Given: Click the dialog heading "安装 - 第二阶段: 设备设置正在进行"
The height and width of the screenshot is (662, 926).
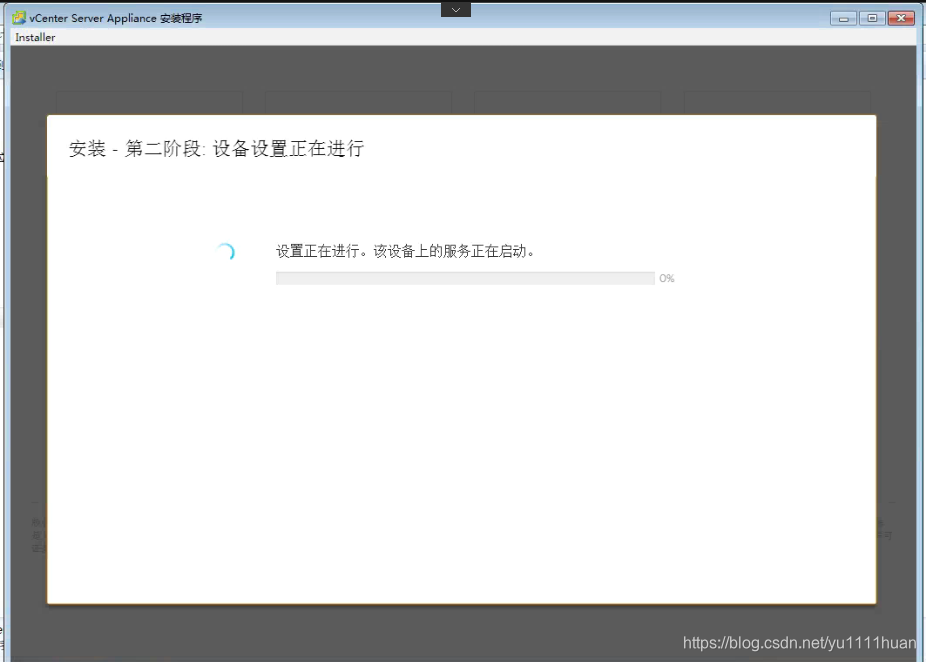Looking at the screenshot, I should [x=216, y=148].
